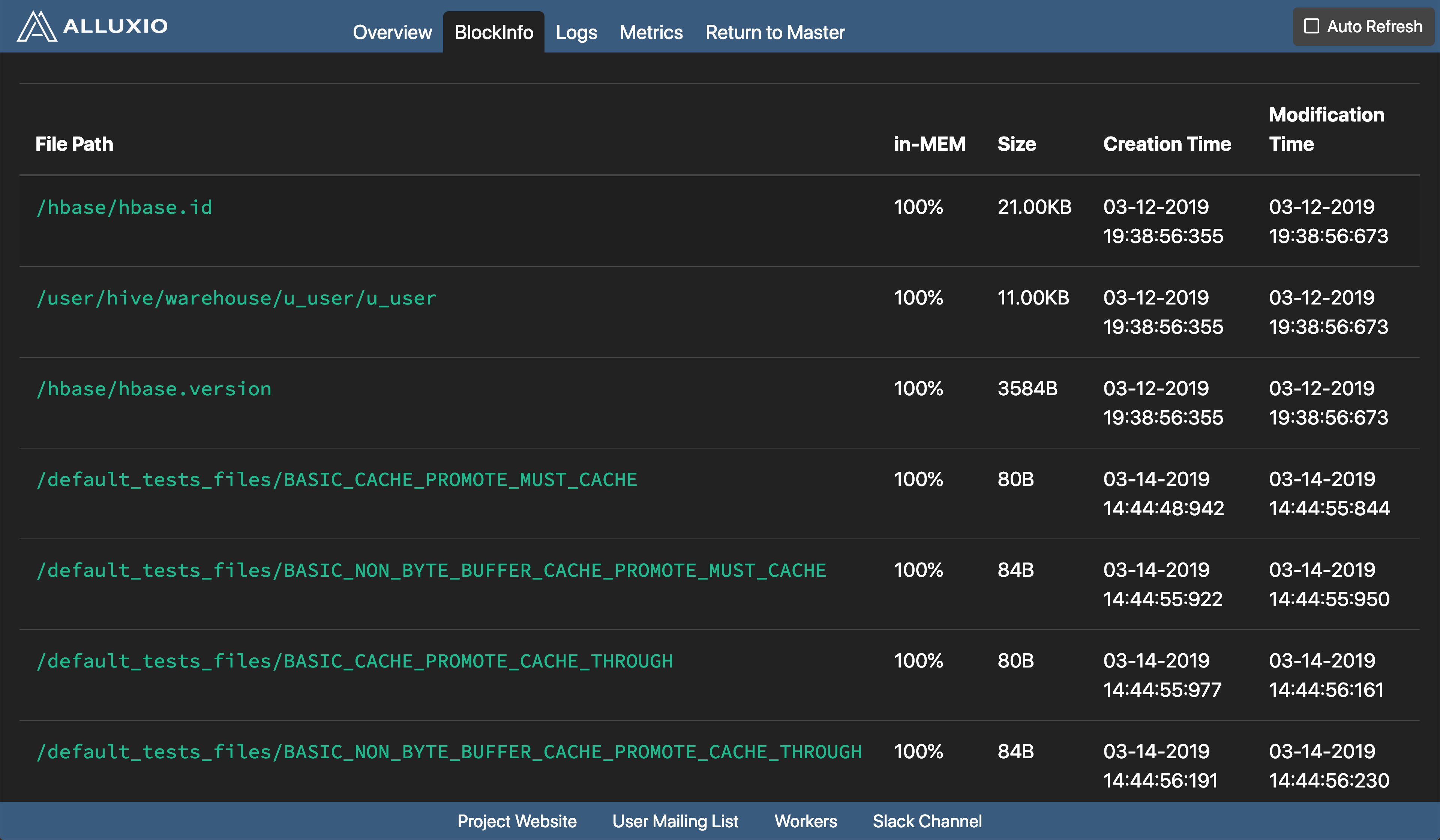Image resolution: width=1440 pixels, height=840 pixels.
Task: Click Return to Master
Action: (x=775, y=33)
